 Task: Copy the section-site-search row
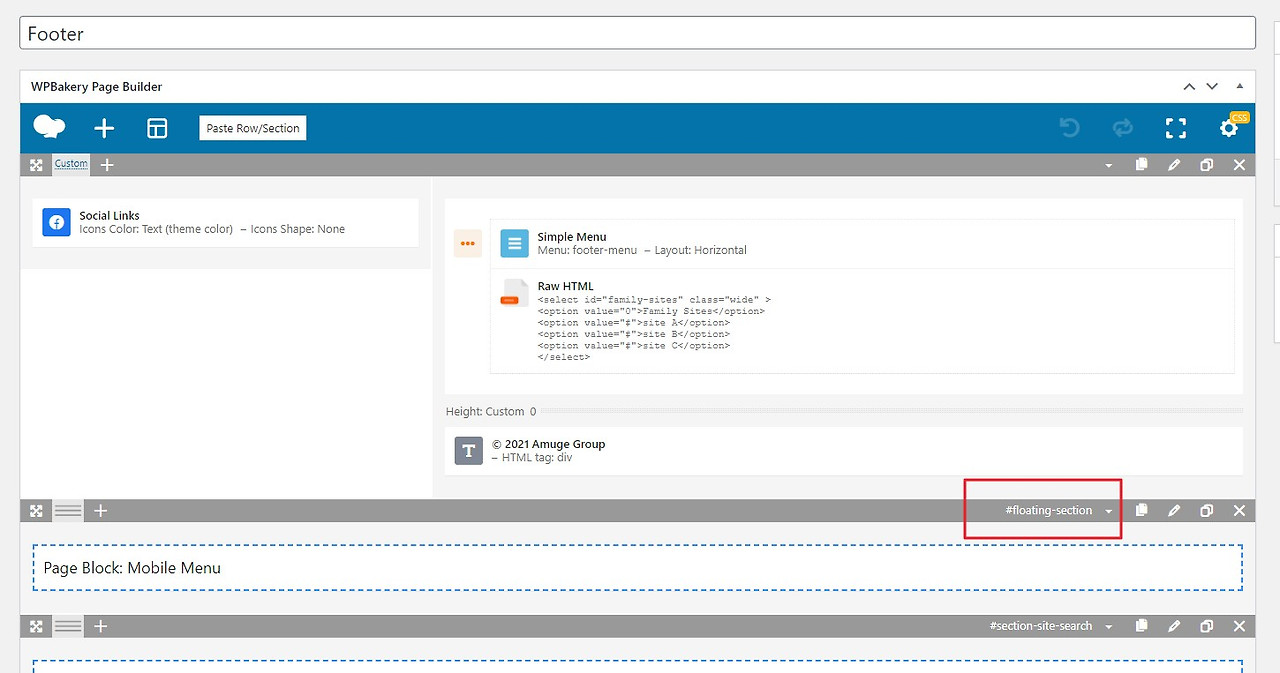click(1141, 626)
